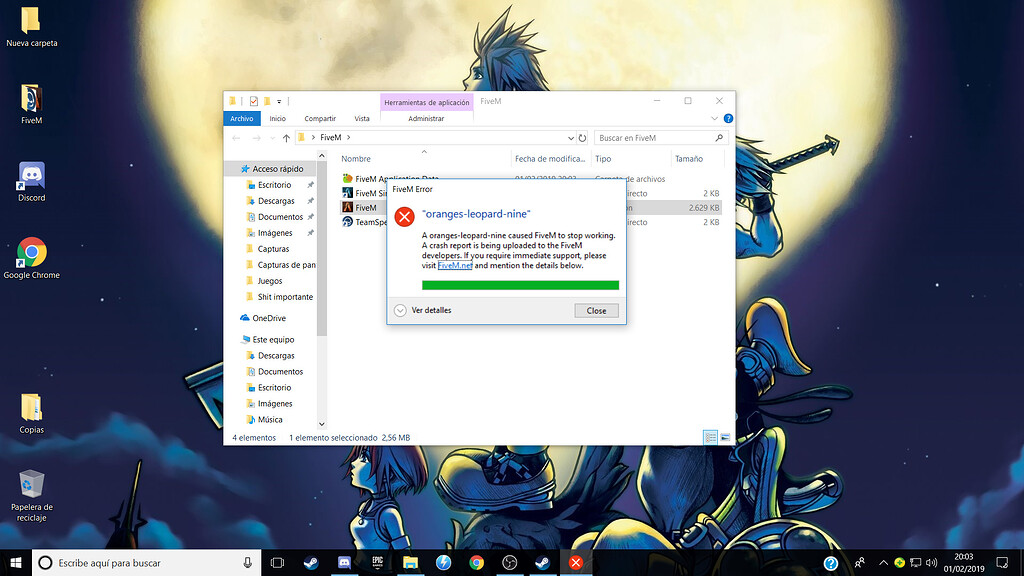1024x576 pixels.
Task: Switch to the Compartir ribbon tab
Action: point(320,118)
